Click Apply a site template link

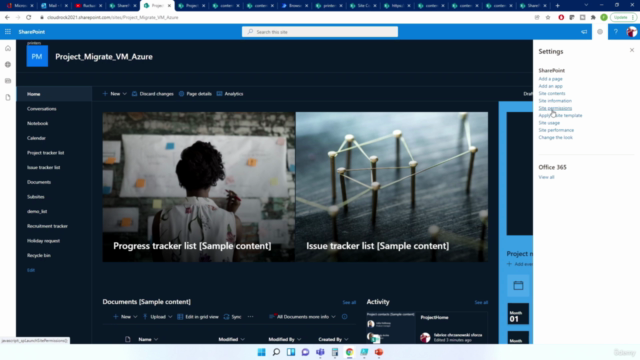[x=560, y=116]
